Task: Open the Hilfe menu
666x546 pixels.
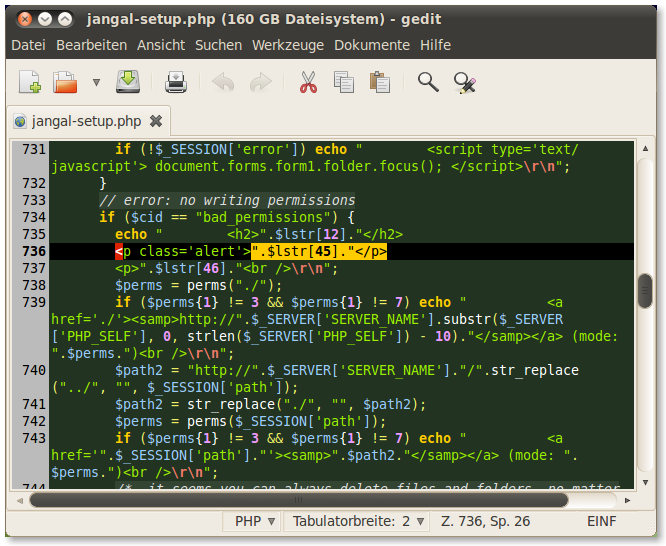Action: (x=435, y=45)
